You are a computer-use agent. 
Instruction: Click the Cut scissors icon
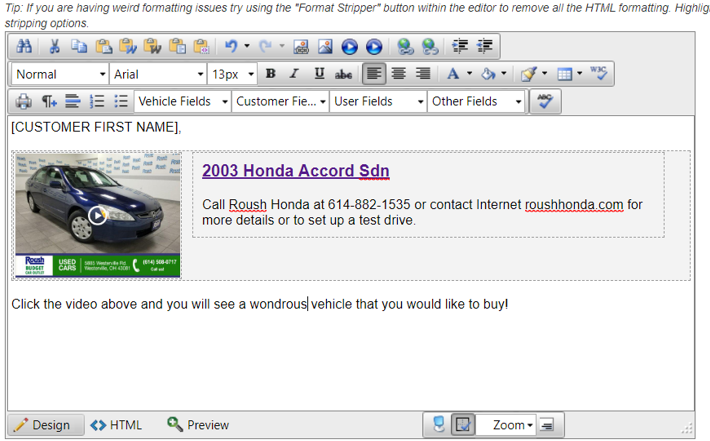point(55,47)
